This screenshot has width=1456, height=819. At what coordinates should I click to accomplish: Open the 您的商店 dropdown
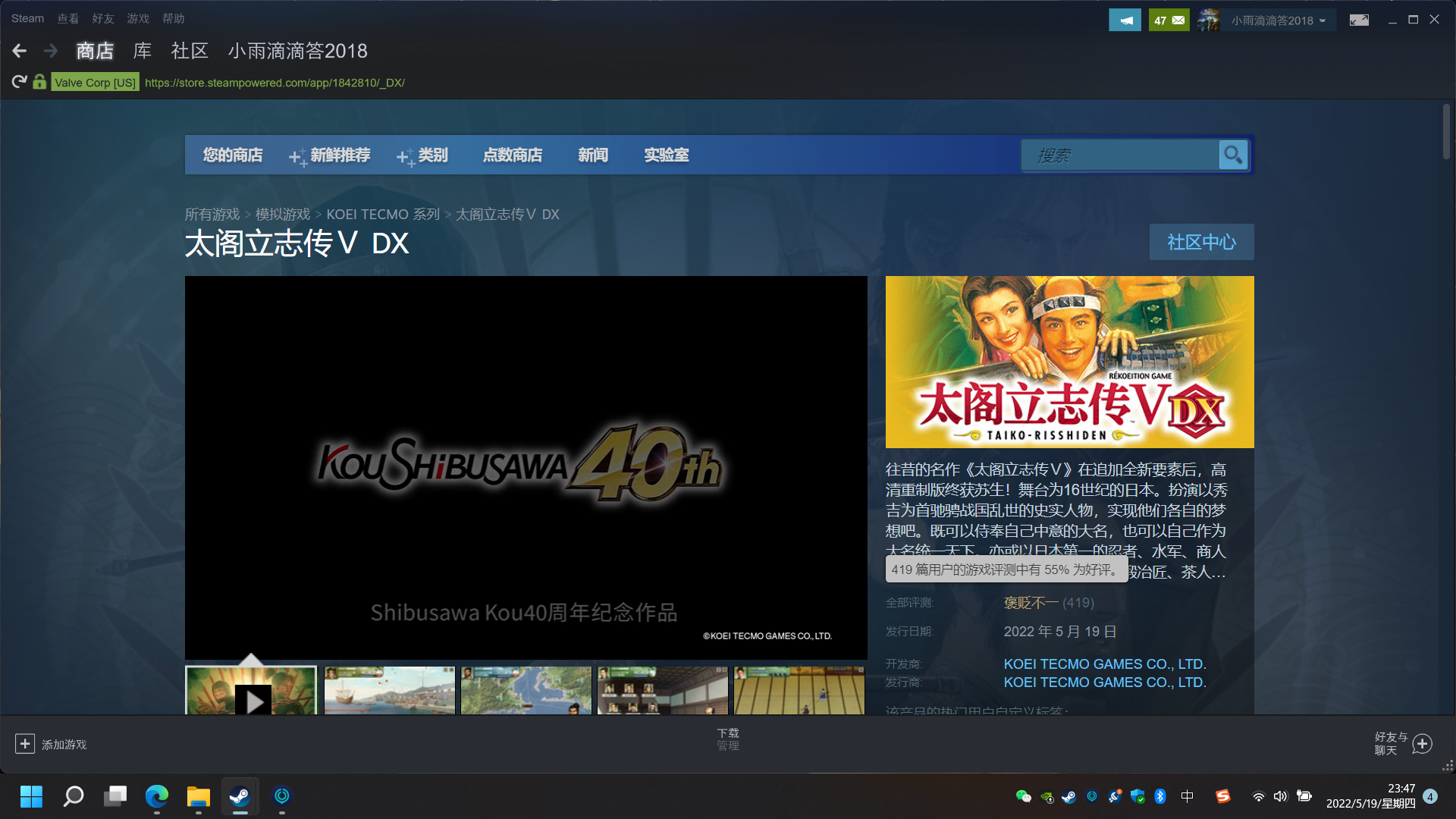click(233, 155)
